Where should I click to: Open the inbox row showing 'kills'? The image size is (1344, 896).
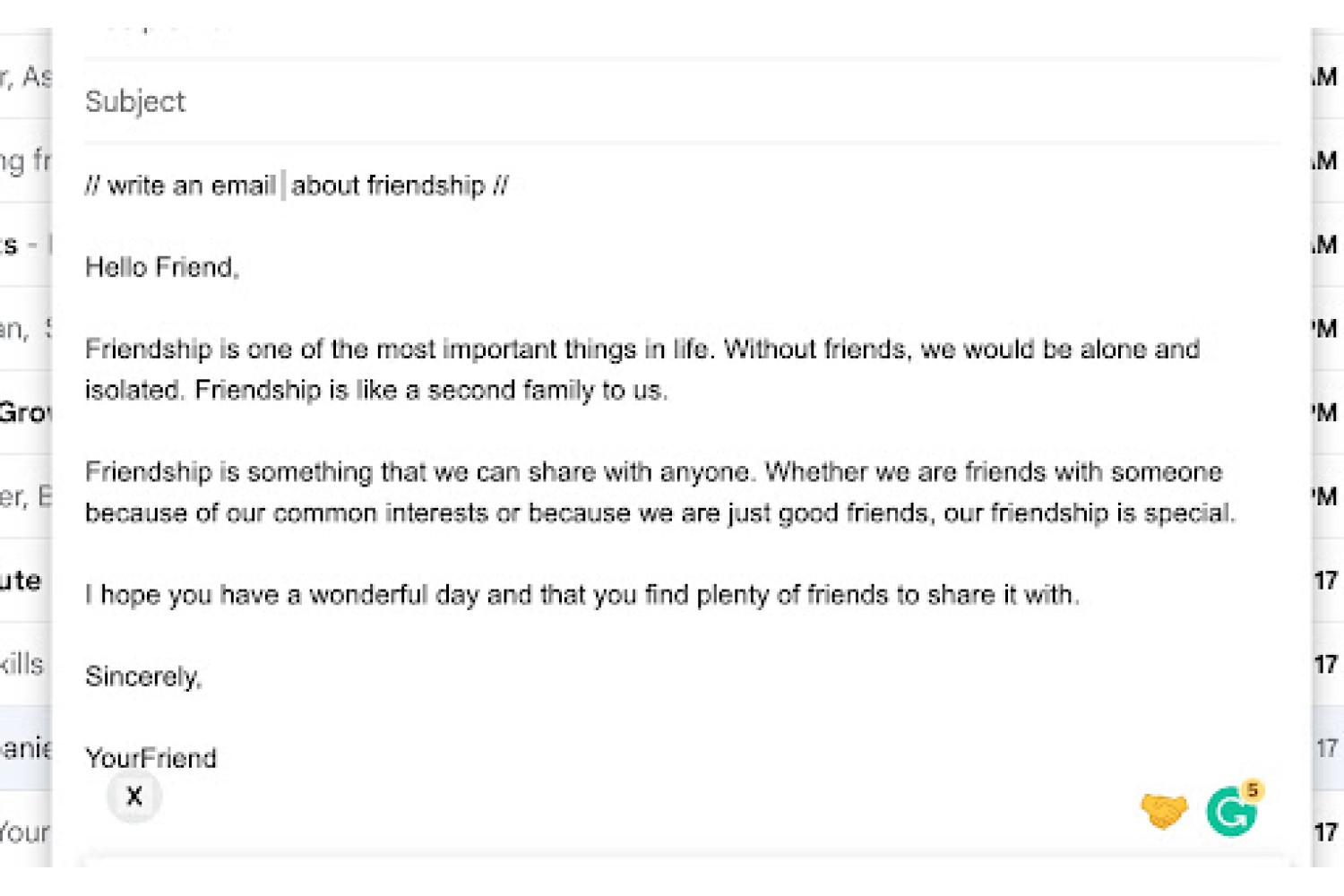26,664
